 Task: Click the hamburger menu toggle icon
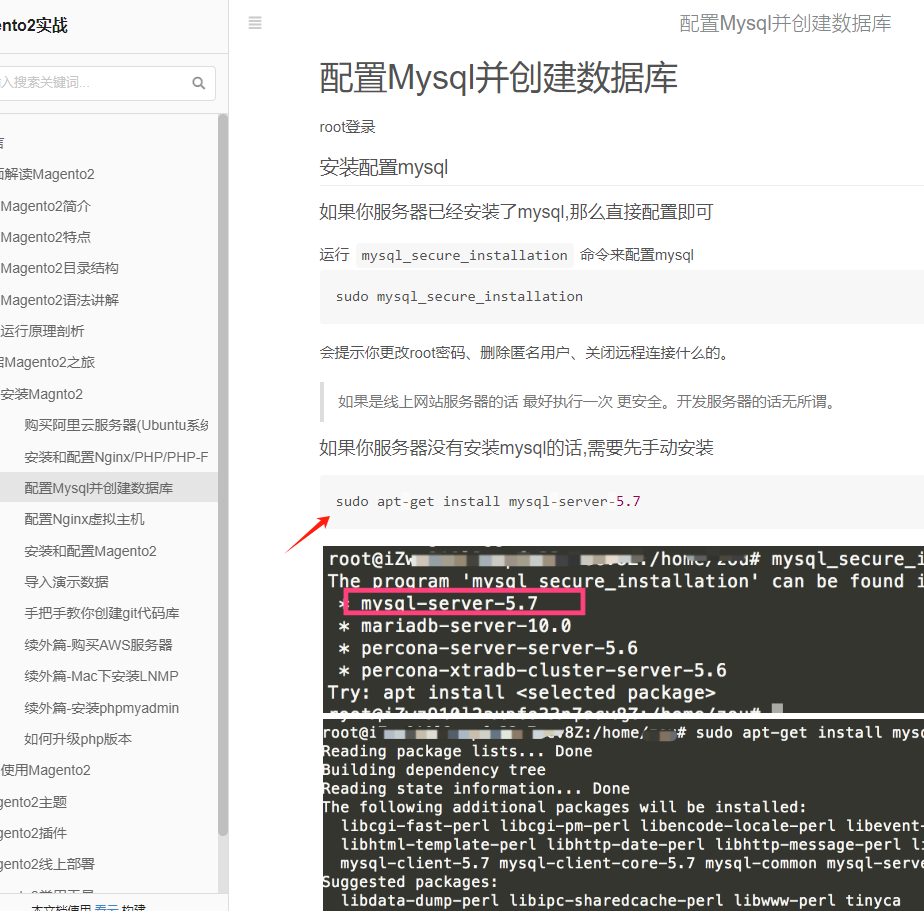coord(255,23)
